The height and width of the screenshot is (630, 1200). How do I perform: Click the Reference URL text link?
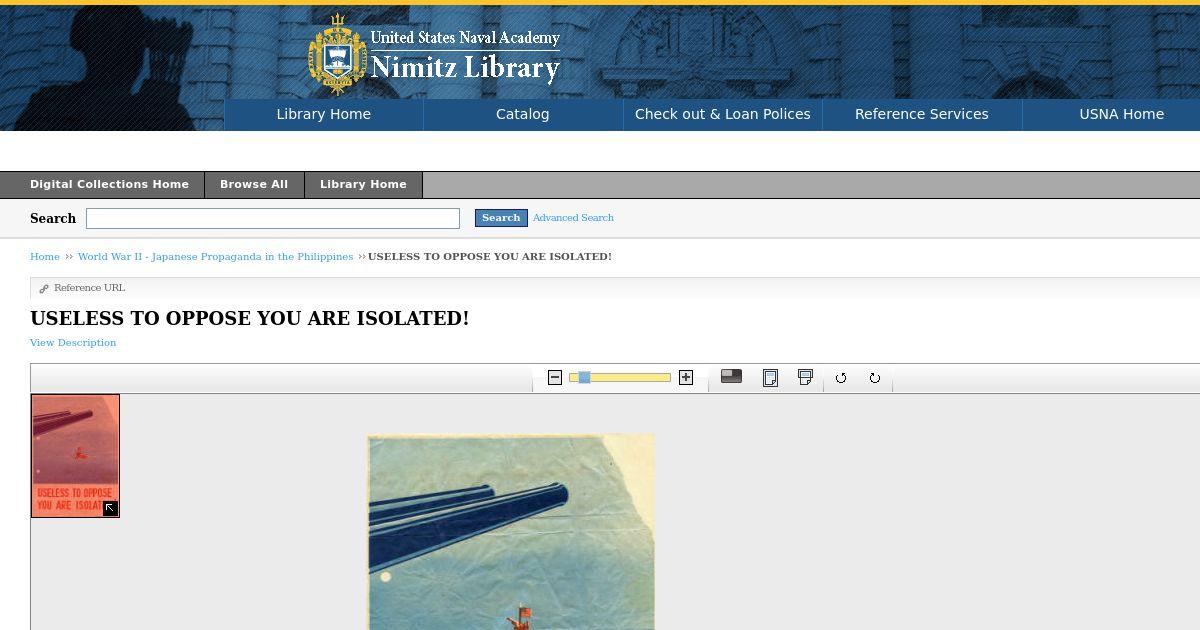(x=89, y=288)
